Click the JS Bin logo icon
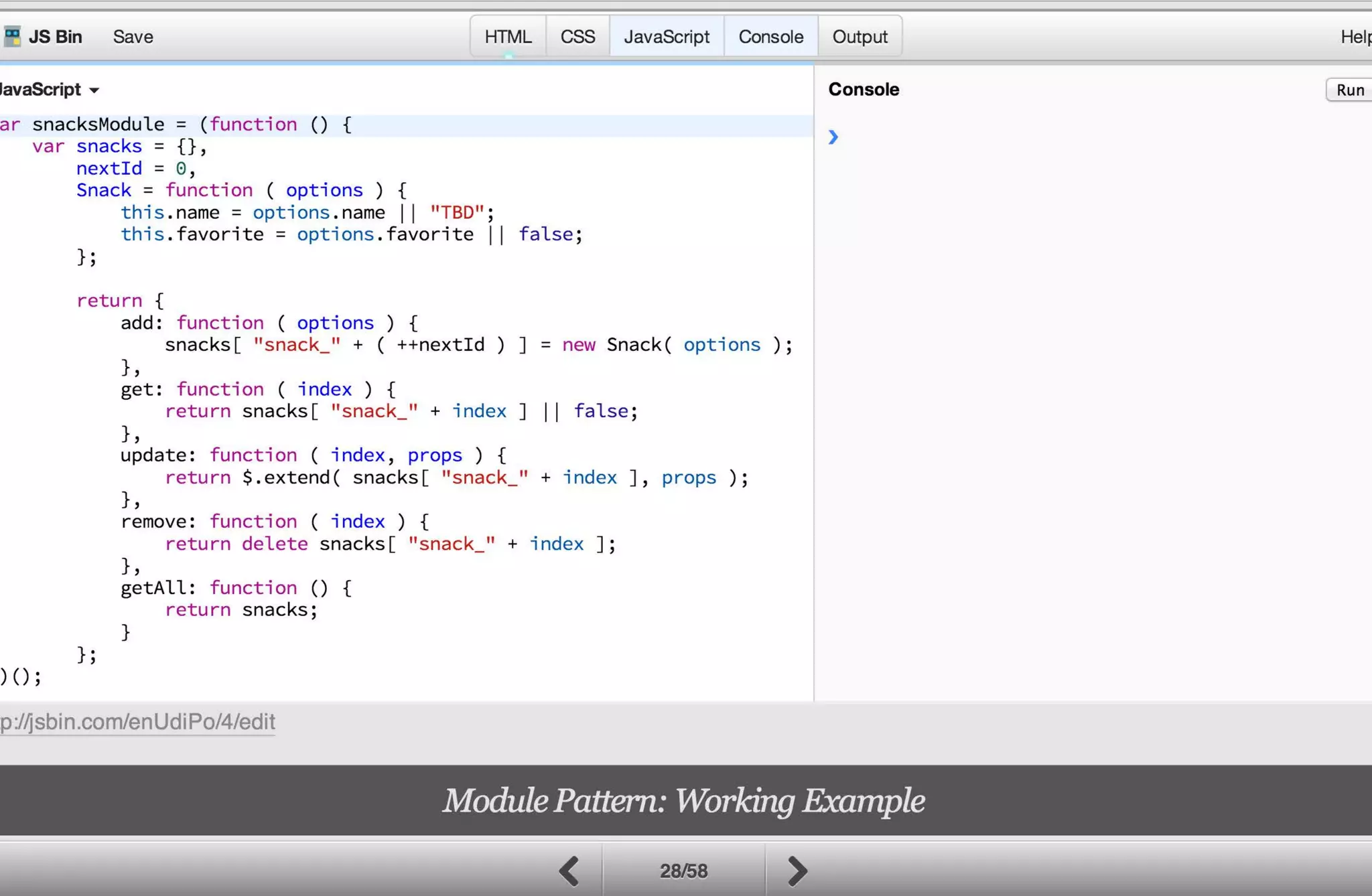This screenshot has width=1372, height=896. pyautogui.click(x=12, y=36)
